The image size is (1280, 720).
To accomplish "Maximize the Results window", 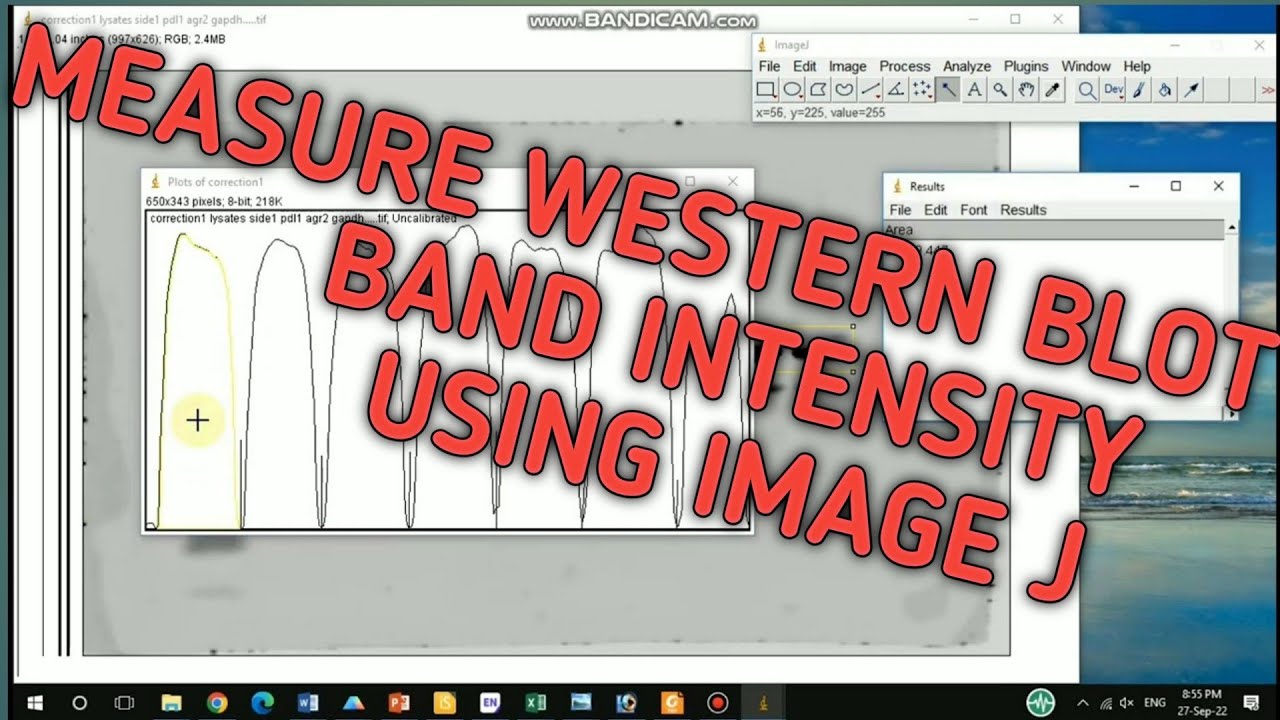I will click(1176, 186).
